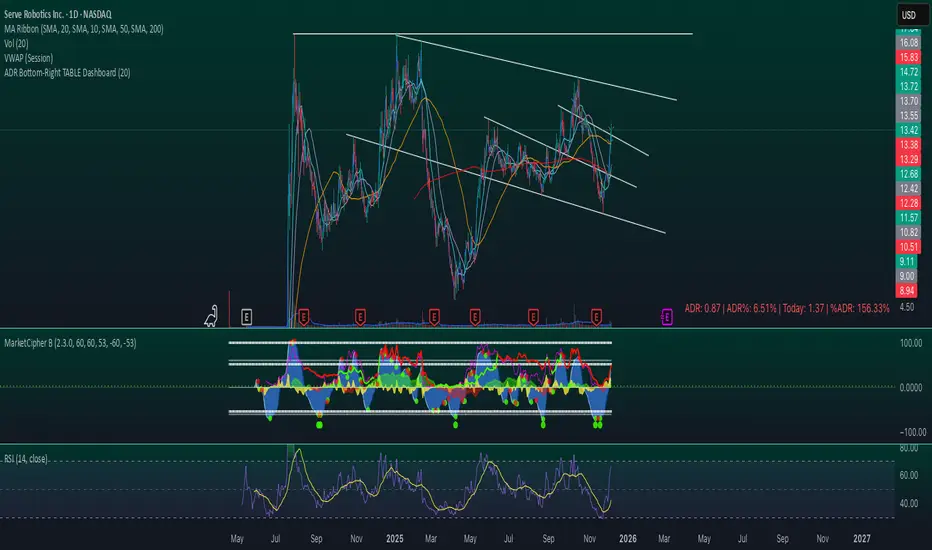Click the red 13.29 price label
The height and width of the screenshot is (550, 932).
coord(908,159)
